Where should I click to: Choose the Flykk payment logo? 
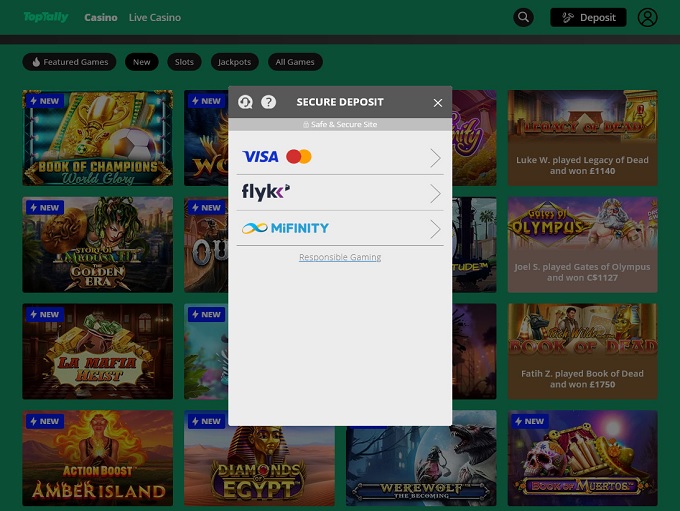point(266,192)
